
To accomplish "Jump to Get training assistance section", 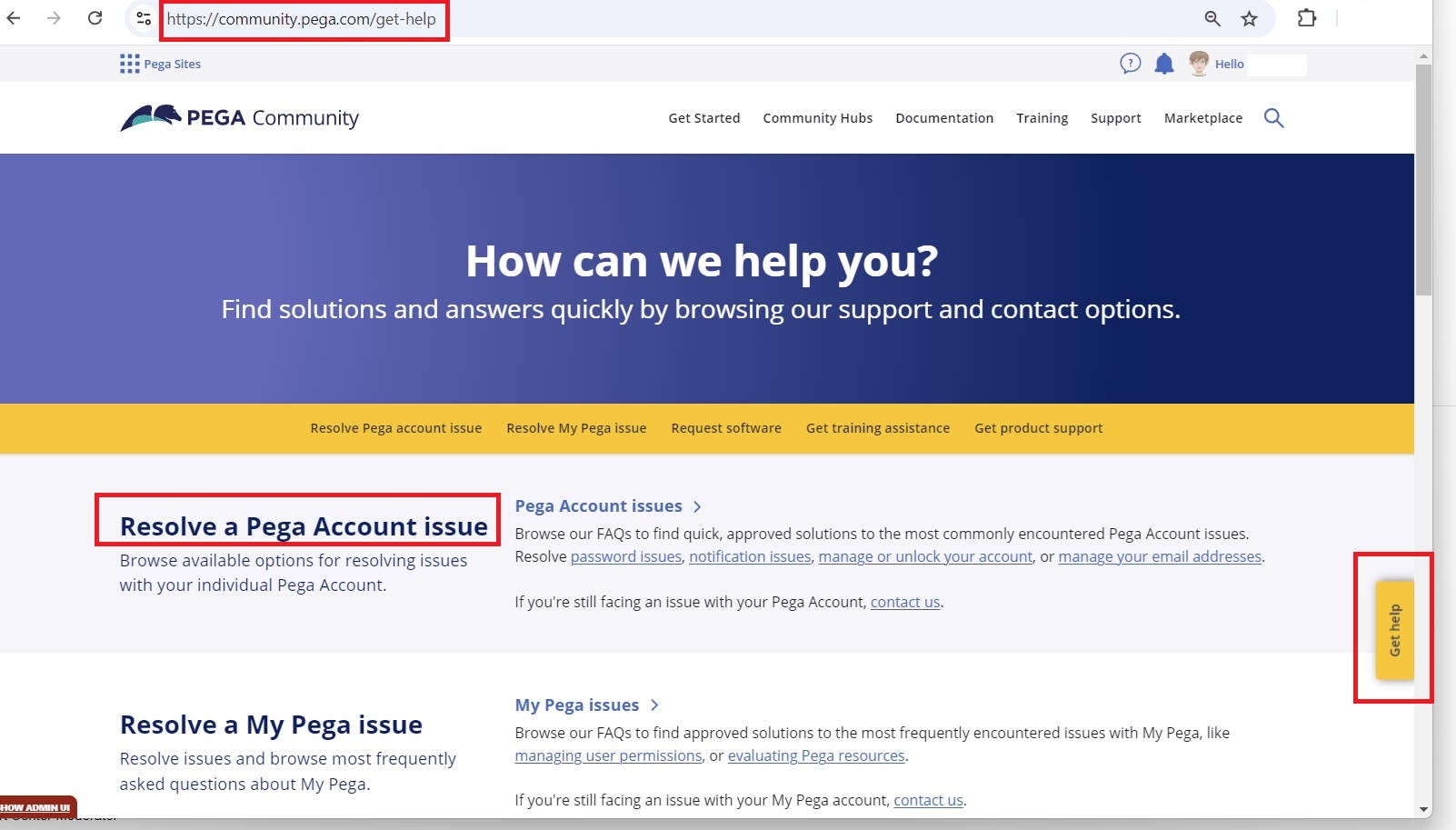I will tap(878, 428).
